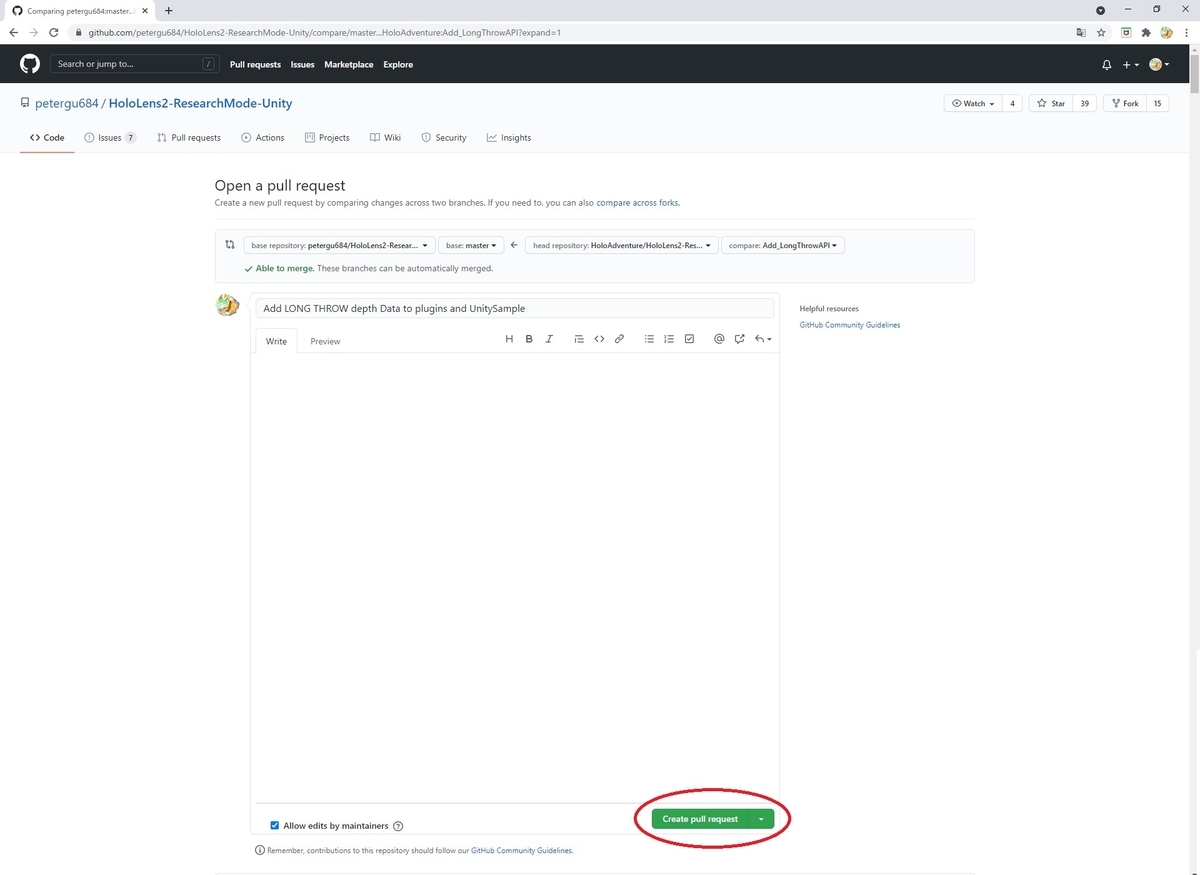
Task: Open the compare across forks link
Action: pyautogui.click(x=637, y=203)
